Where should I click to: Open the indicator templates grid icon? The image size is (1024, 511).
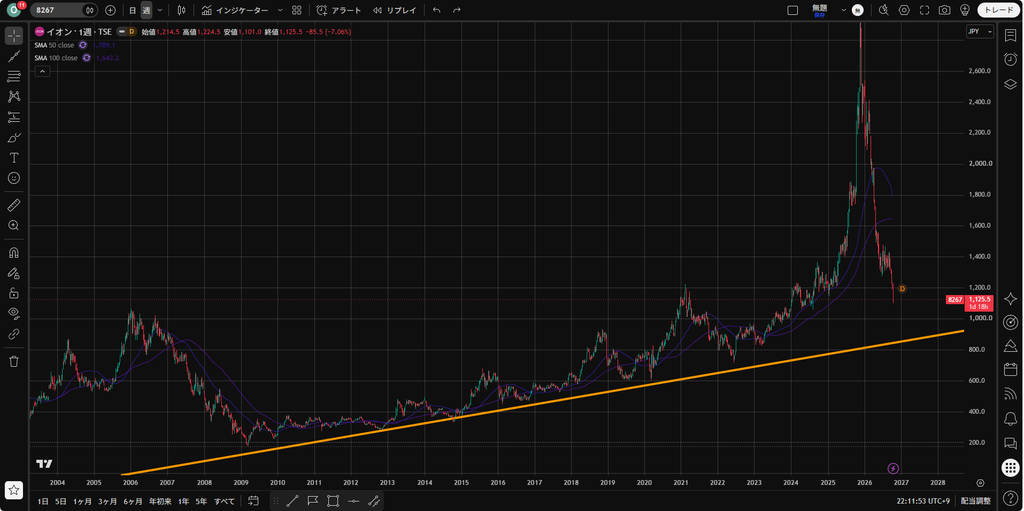point(296,10)
